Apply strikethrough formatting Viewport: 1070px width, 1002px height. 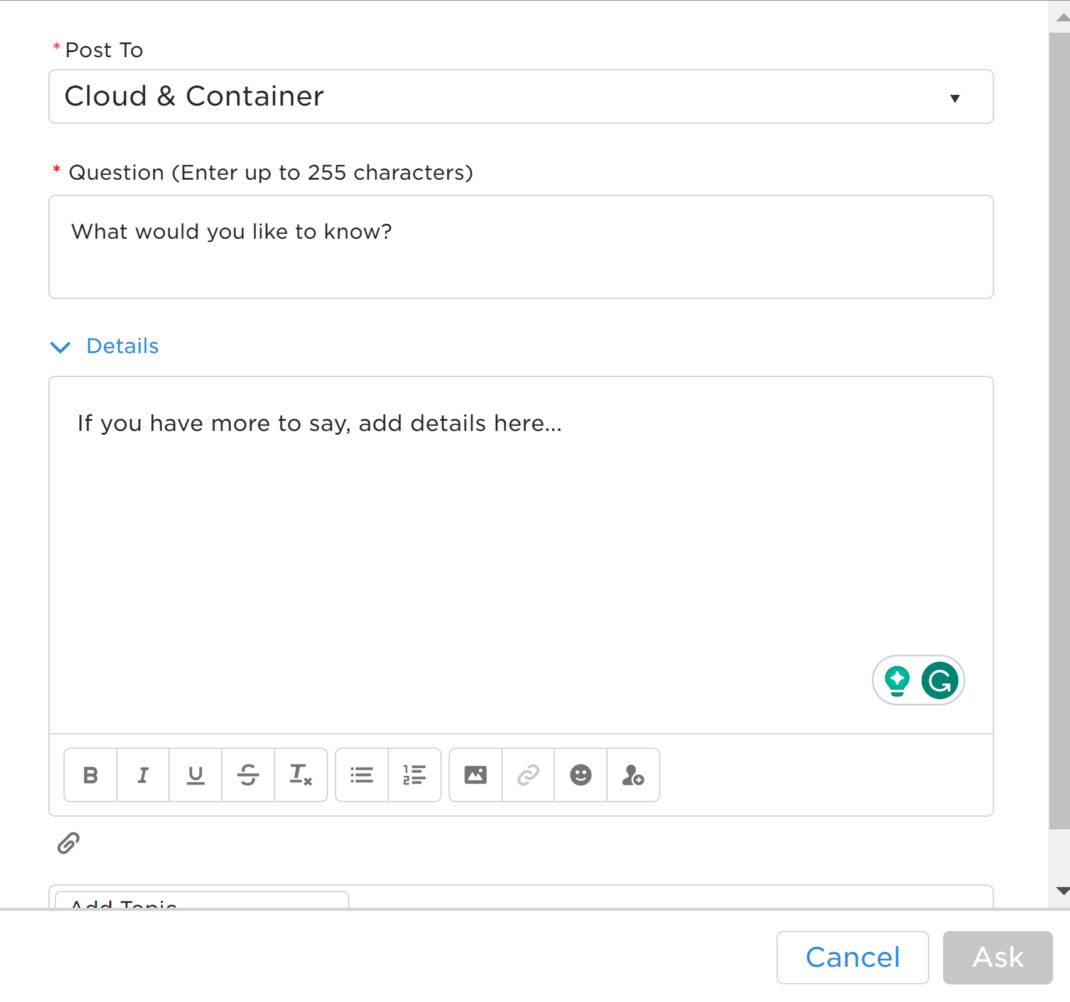(x=248, y=774)
